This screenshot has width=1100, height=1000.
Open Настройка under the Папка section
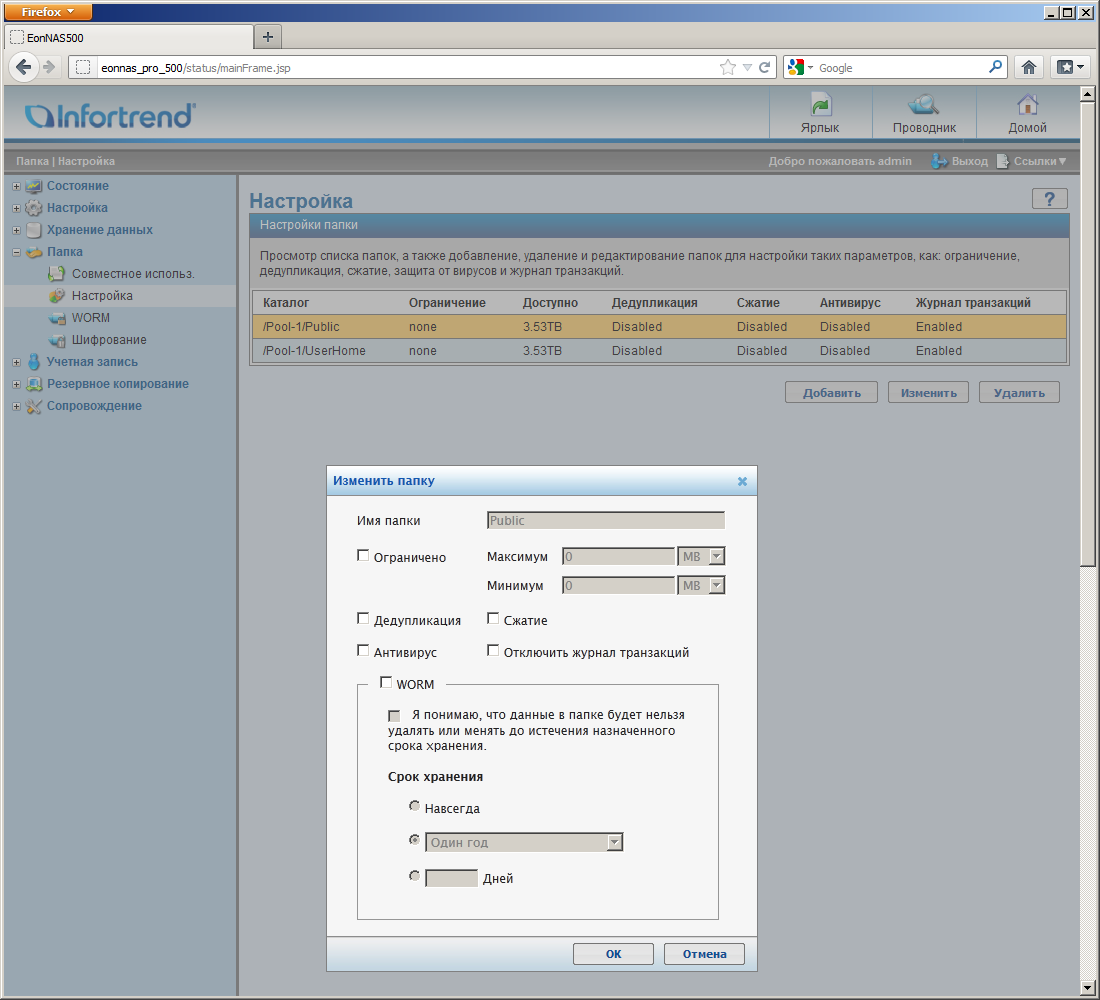(102, 295)
